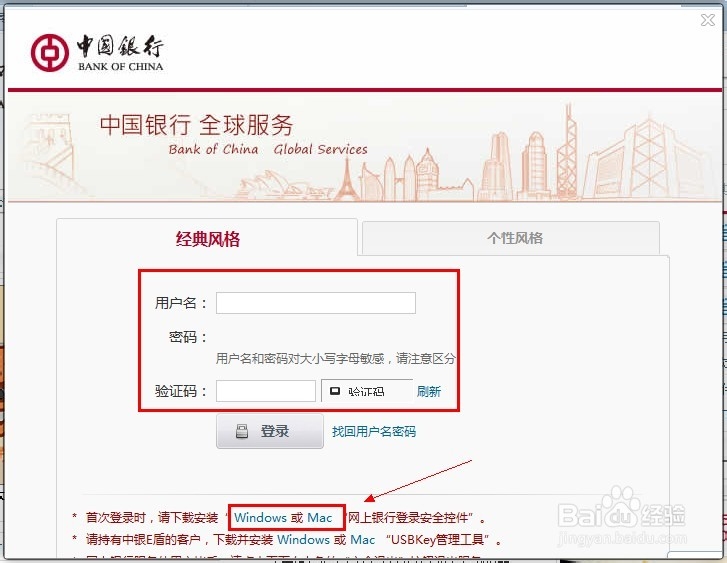Click the 中国银行 全球服务 banner
This screenshot has height=563, width=727.
(x=364, y=146)
